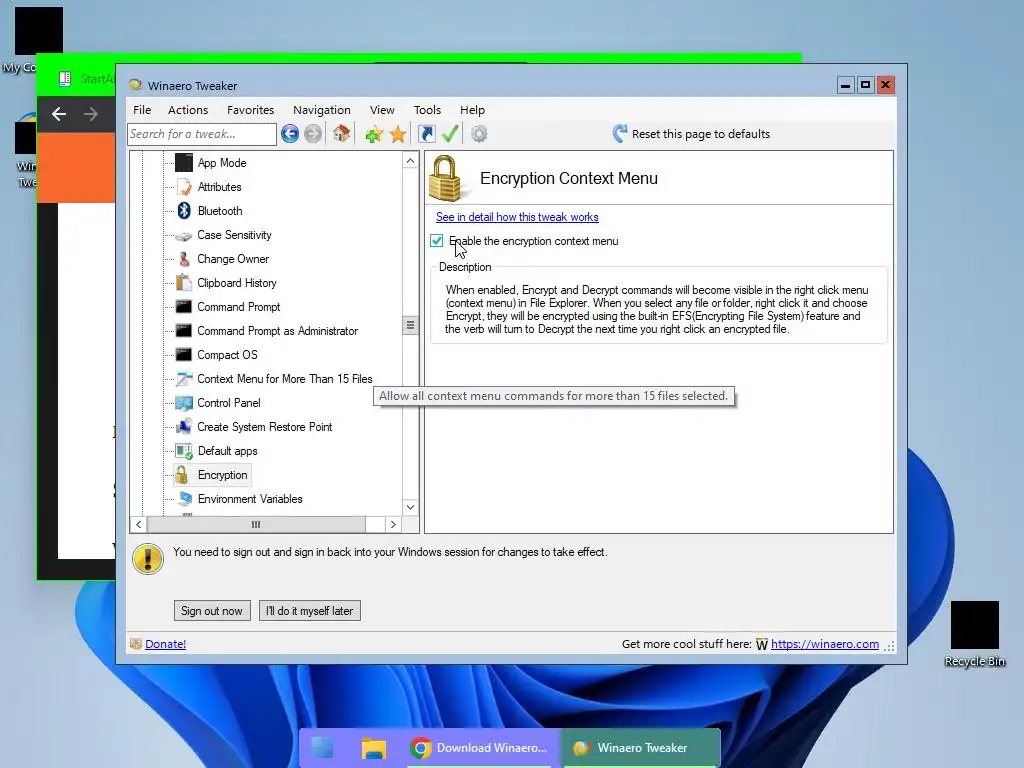Open the Actions menu

(188, 110)
